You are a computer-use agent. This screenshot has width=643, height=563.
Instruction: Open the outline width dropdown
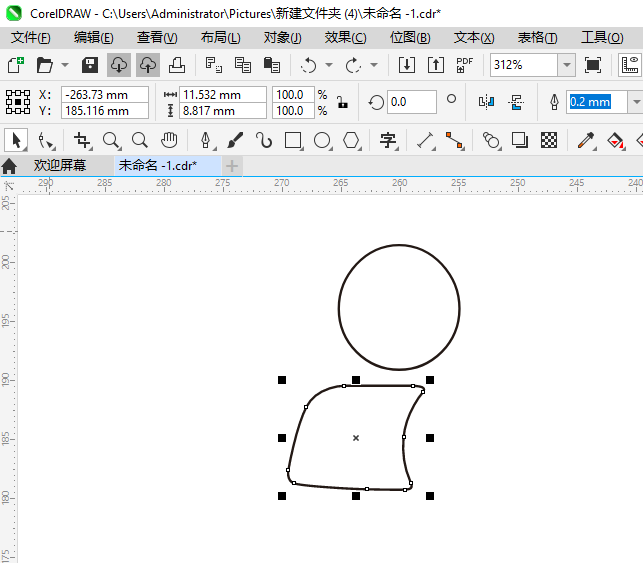click(x=635, y=102)
